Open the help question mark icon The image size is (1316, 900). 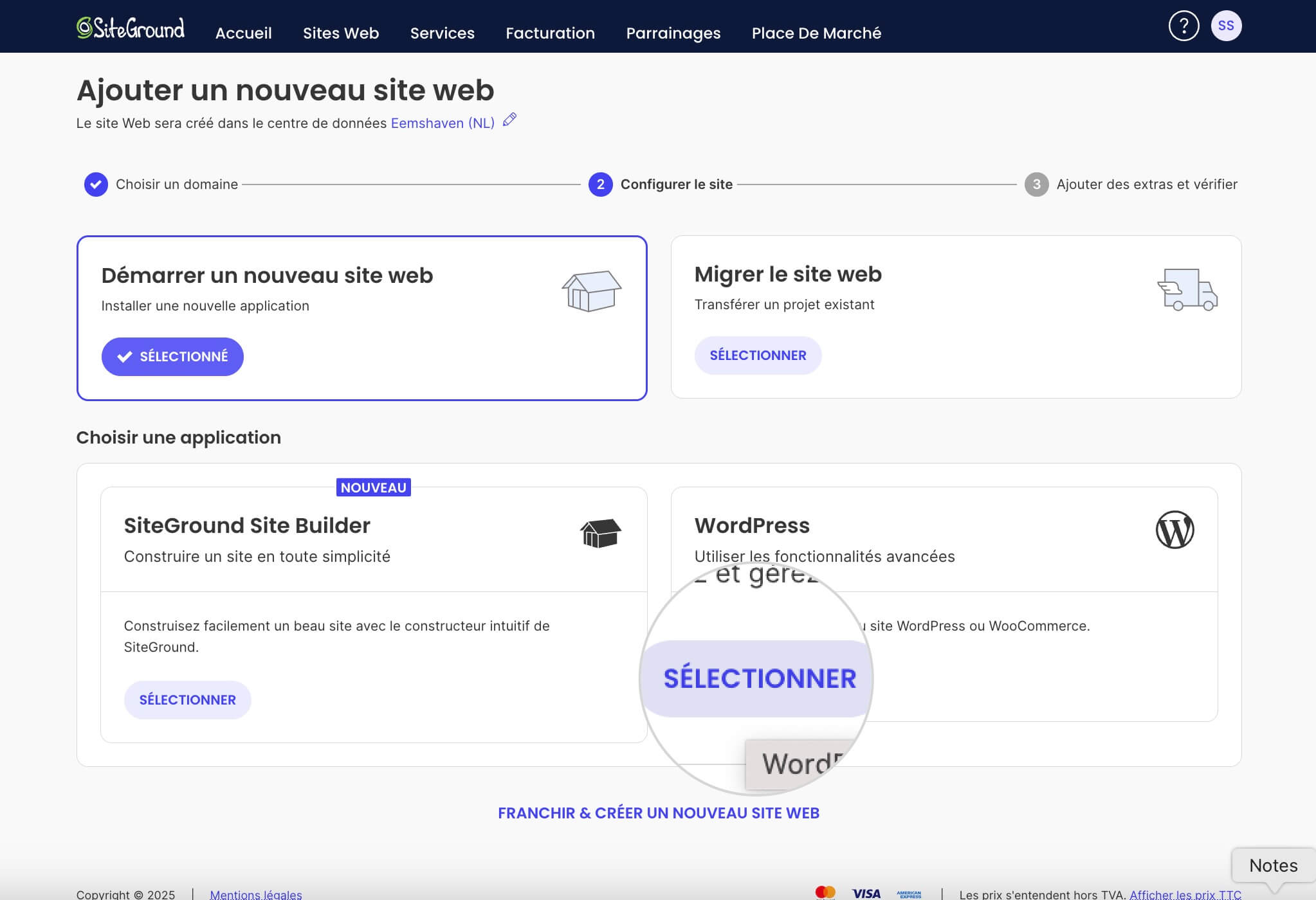[x=1183, y=26]
